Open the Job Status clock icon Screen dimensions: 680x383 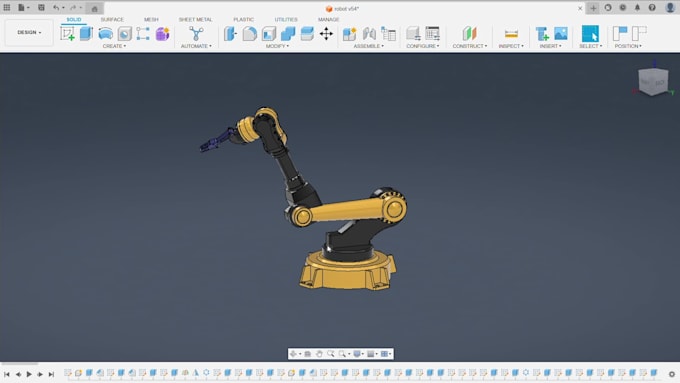pyautogui.click(x=623, y=8)
